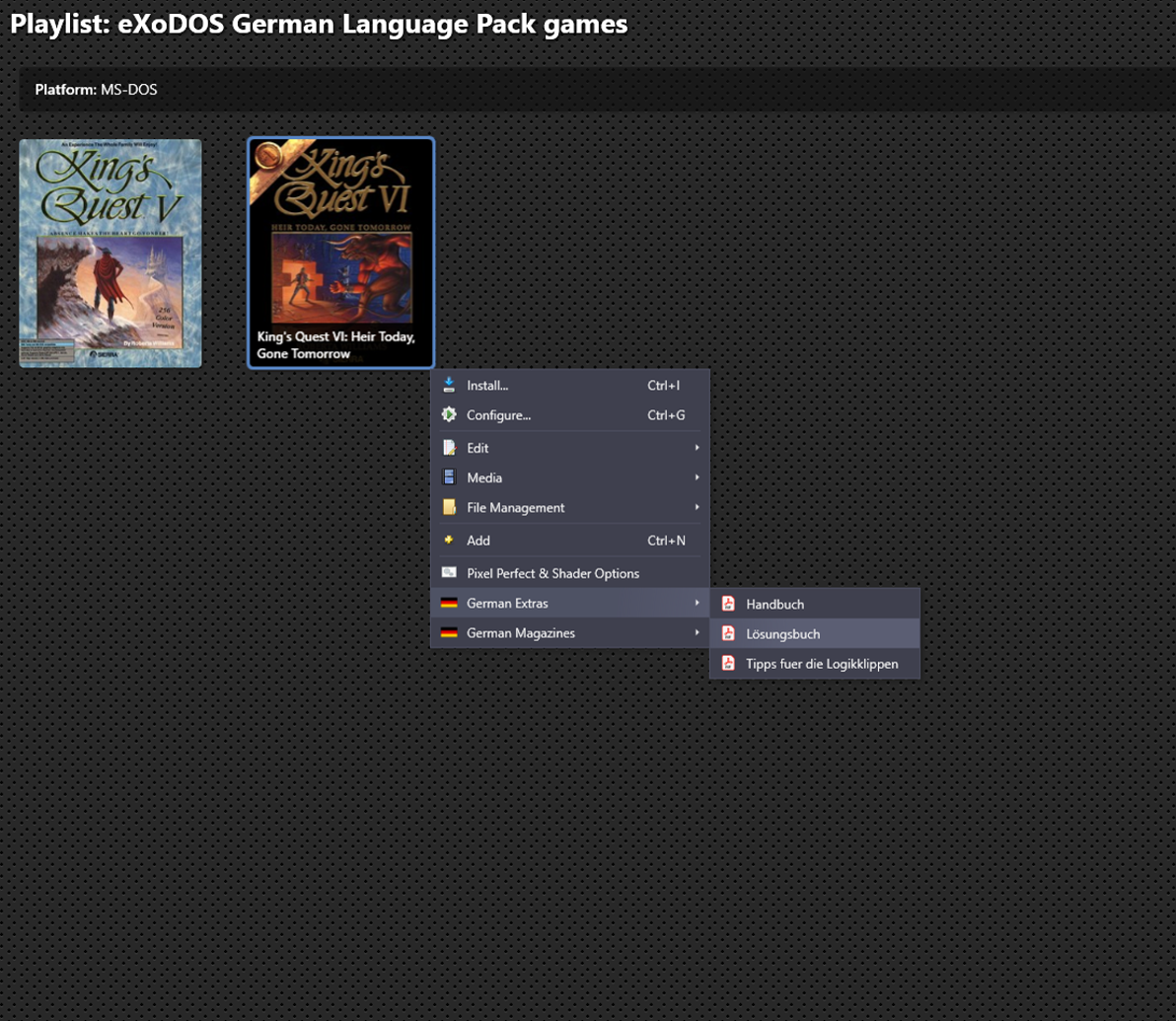Expand the Media submenu arrow
Image resolution: width=1176 pixels, height=1021 pixels.
pyautogui.click(x=697, y=477)
